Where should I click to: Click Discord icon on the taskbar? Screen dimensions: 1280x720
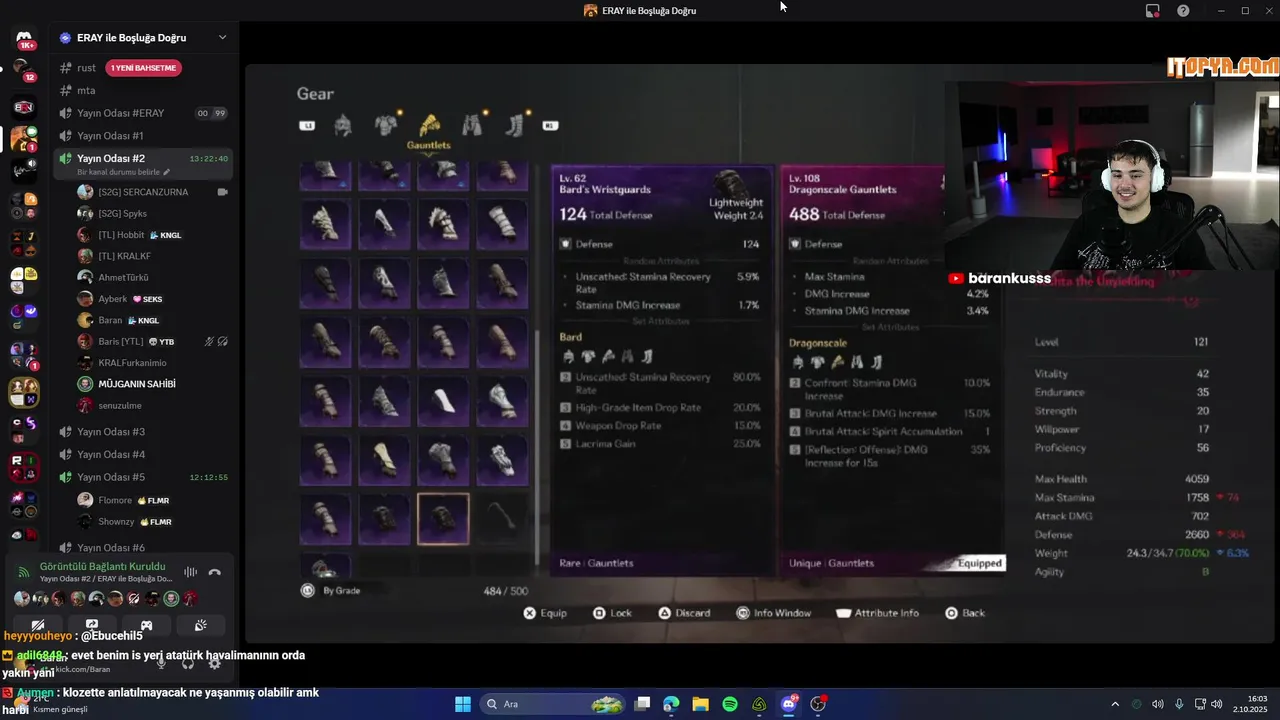[x=789, y=704]
